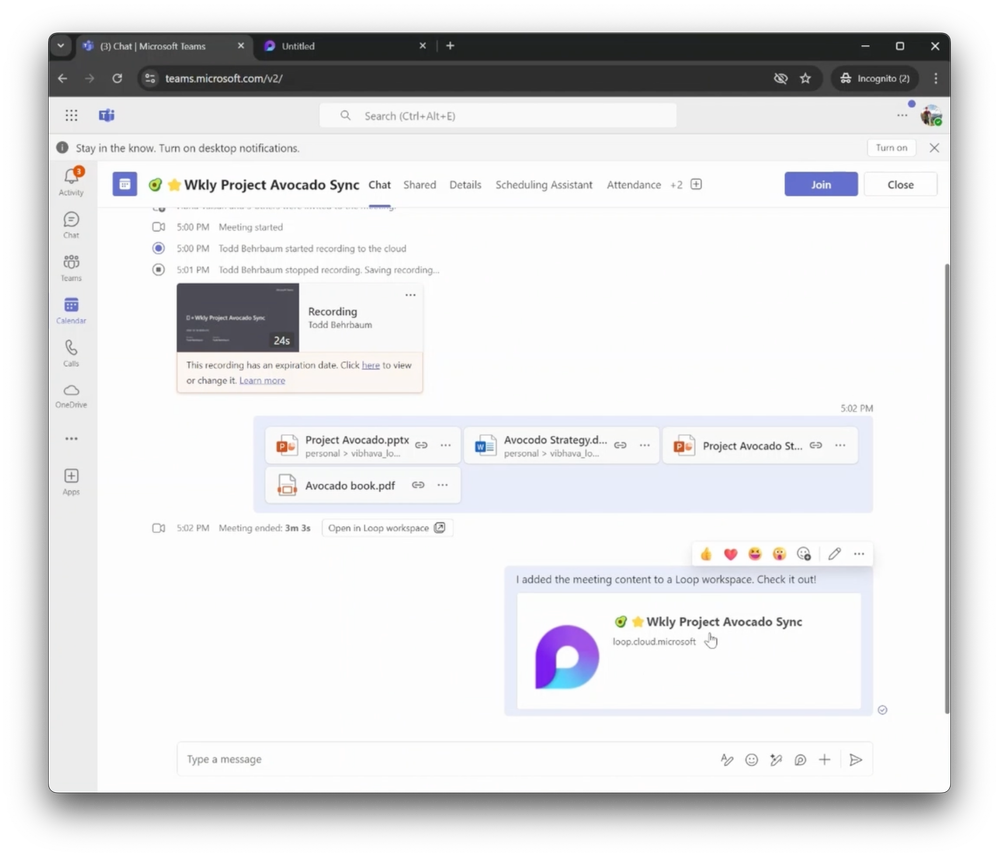
Task: Expand the +2 more tabs overflow
Action: pyautogui.click(x=676, y=185)
